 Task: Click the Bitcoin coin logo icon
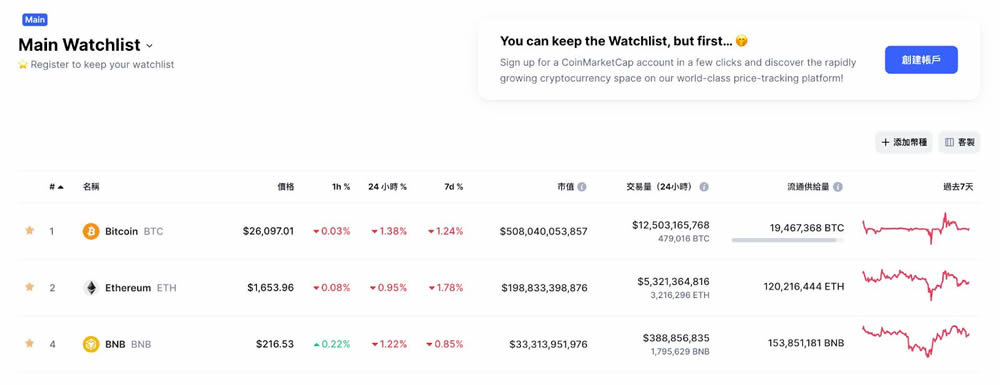click(x=91, y=231)
